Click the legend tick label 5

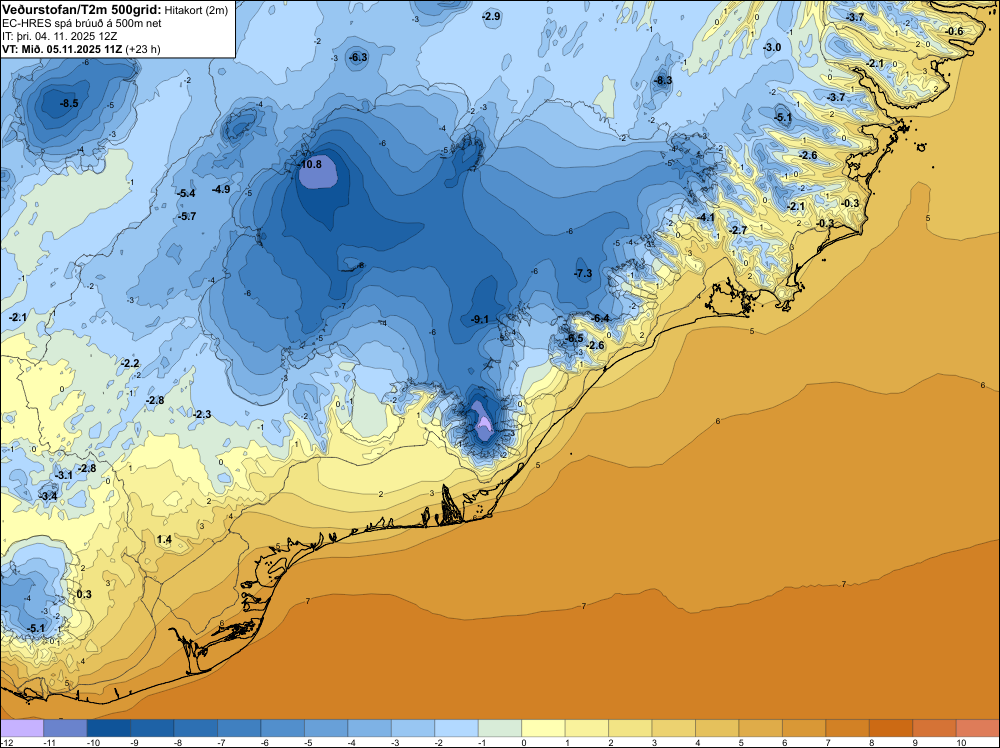point(740,742)
